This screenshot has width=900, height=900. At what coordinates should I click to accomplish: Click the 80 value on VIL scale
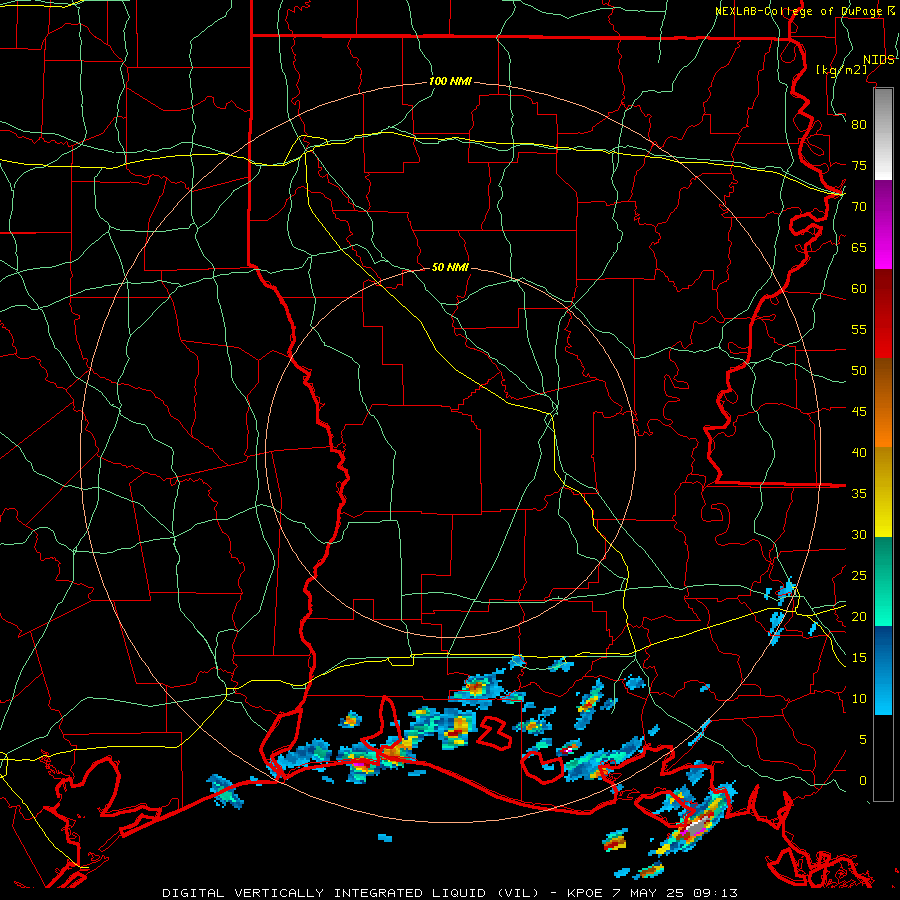click(859, 125)
